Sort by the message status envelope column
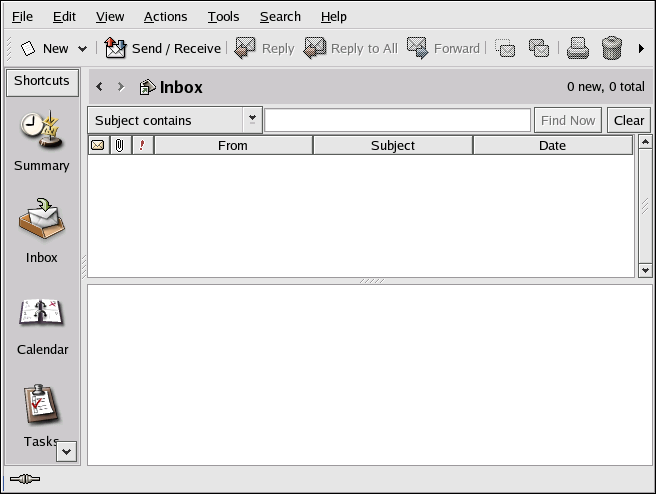Screen dimensions: 656x494 click(x=98, y=146)
